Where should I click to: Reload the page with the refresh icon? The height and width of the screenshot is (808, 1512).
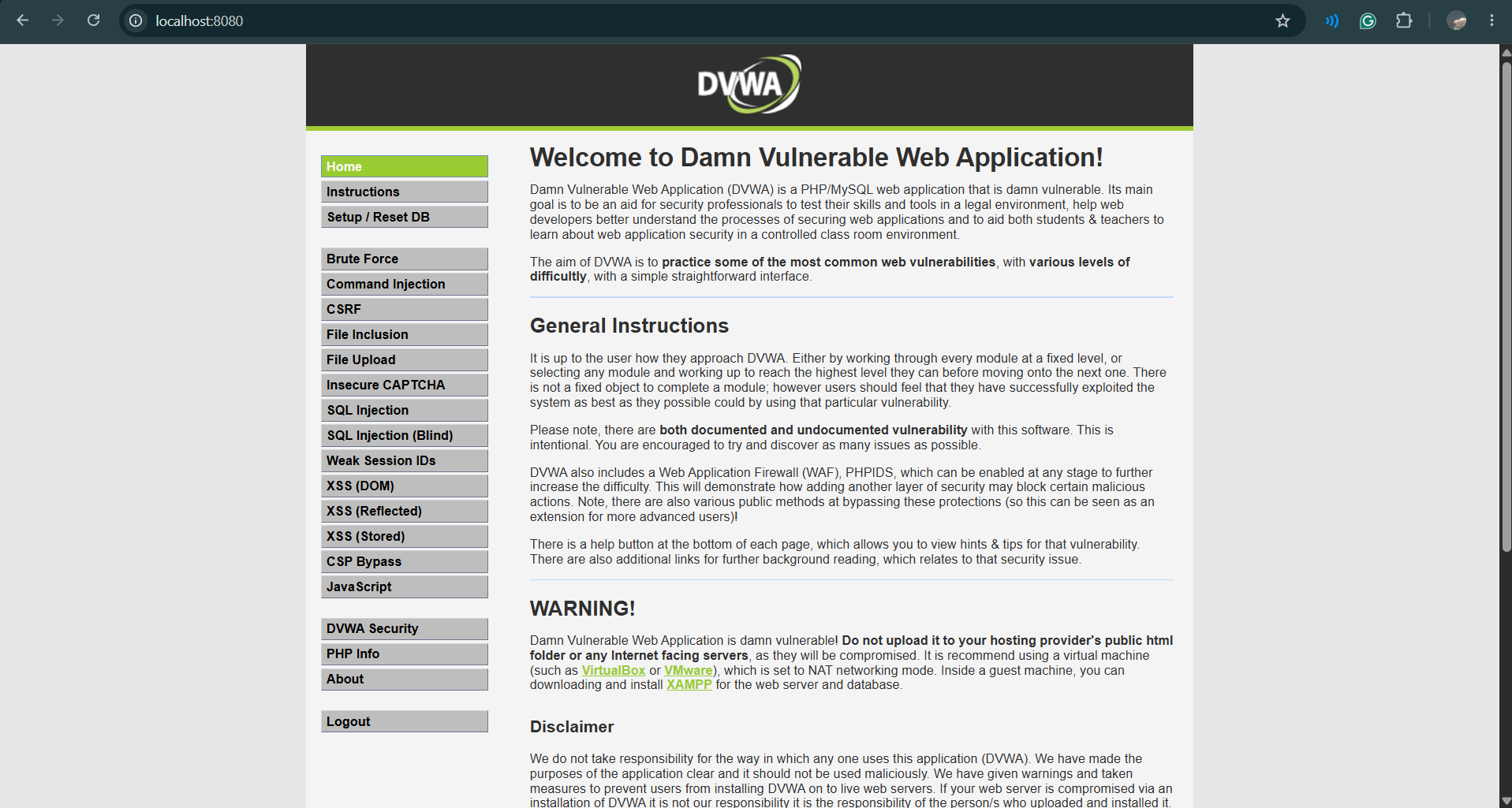pos(93,20)
